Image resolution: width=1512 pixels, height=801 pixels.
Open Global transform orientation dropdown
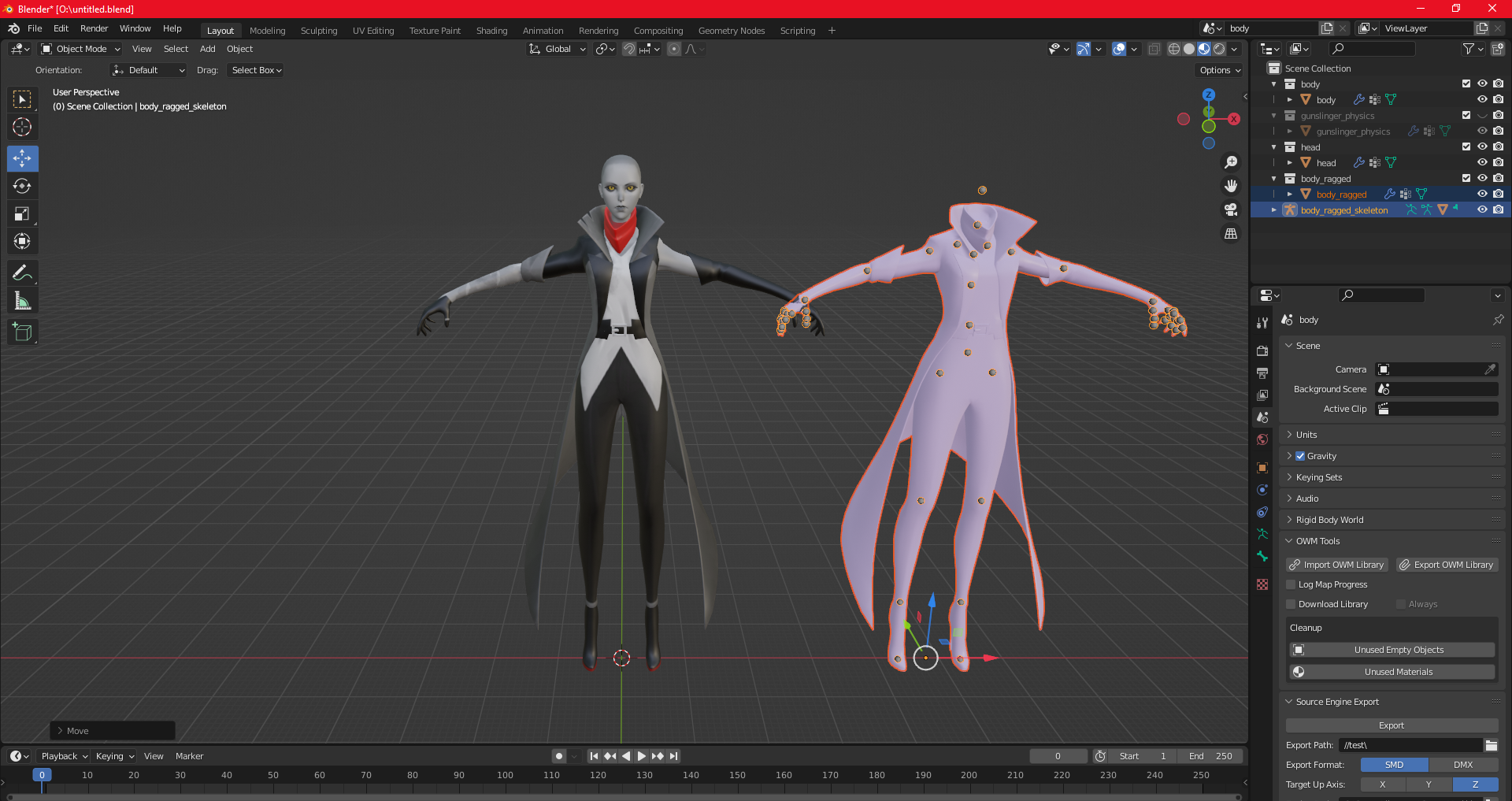[x=558, y=49]
